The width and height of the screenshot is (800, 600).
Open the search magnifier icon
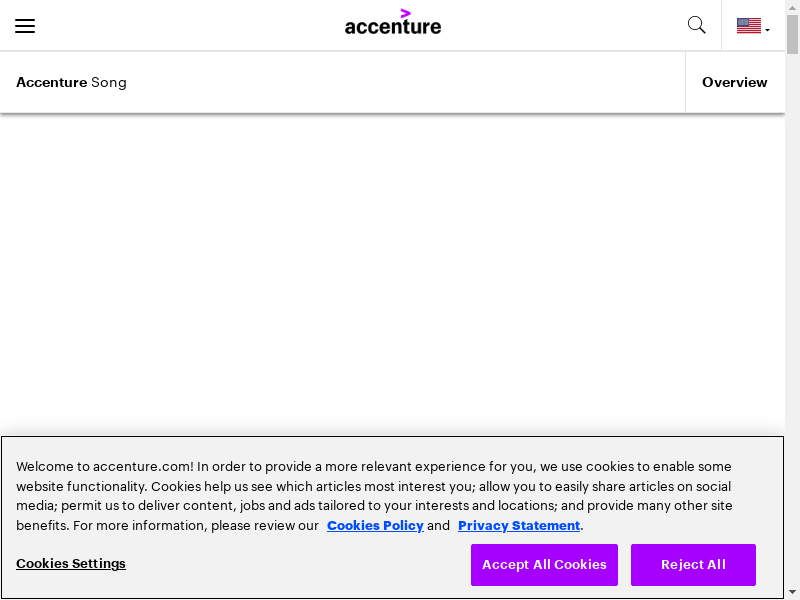[x=697, y=26]
